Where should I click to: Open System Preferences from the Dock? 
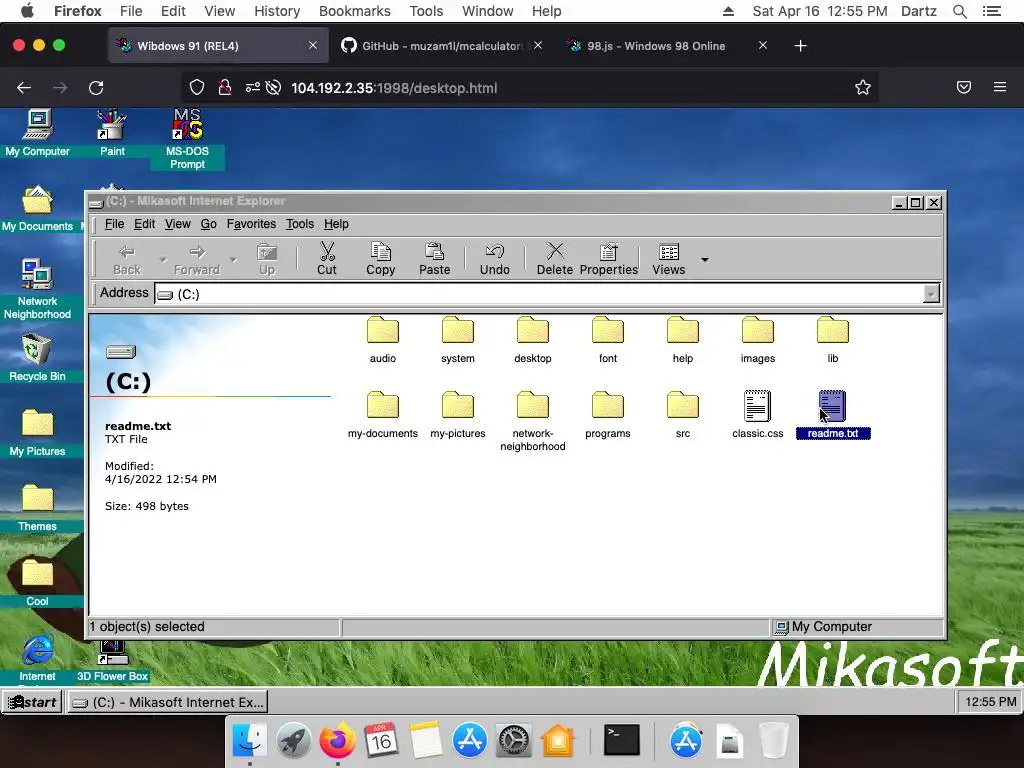click(513, 741)
